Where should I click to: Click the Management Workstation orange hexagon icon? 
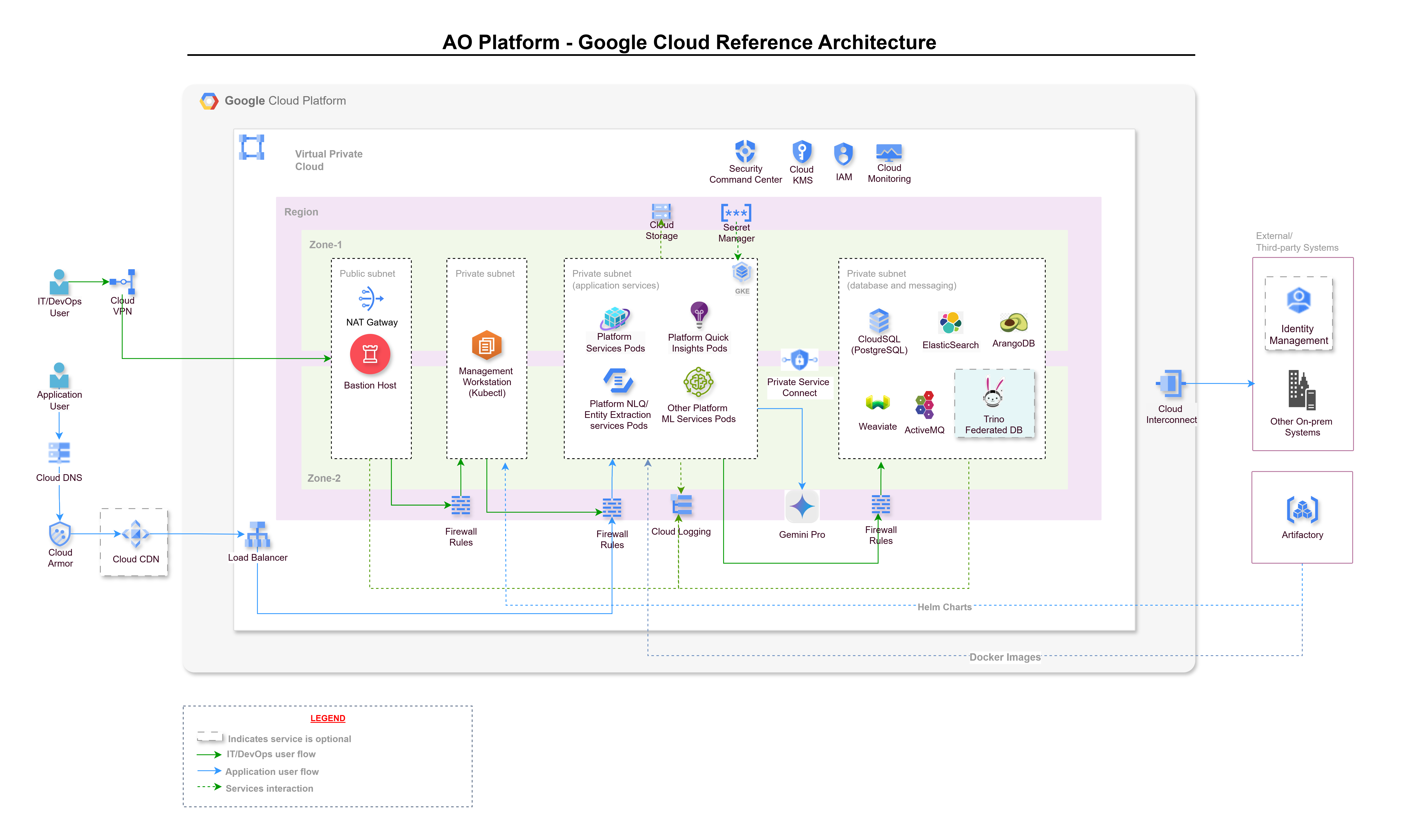coord(487,345)
